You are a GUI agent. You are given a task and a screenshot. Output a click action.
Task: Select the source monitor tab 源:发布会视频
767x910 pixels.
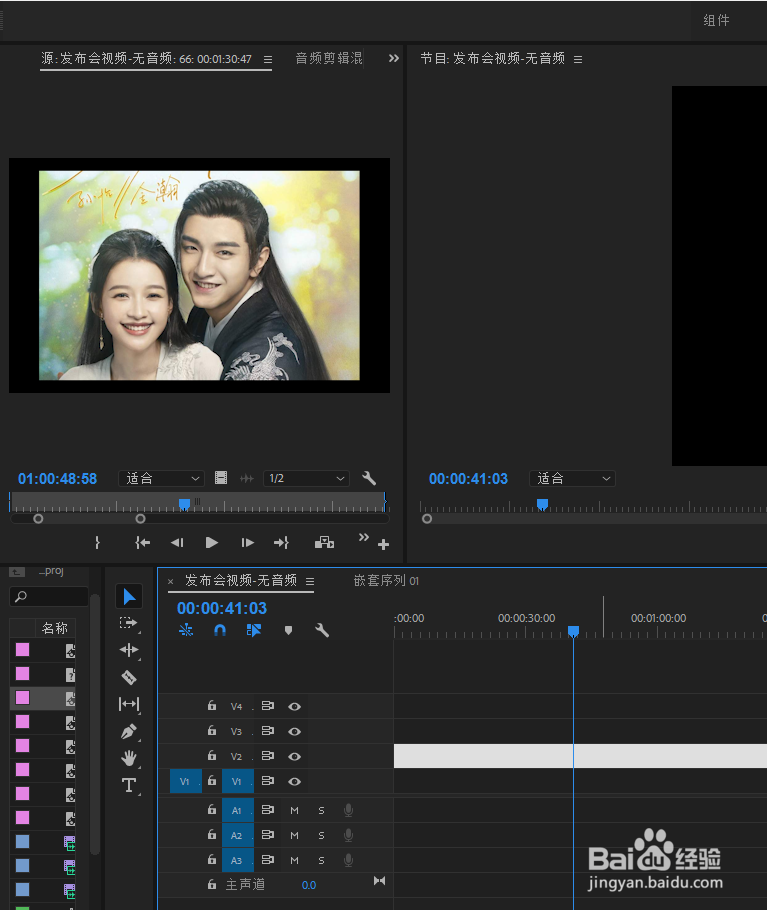coord(147,59)
